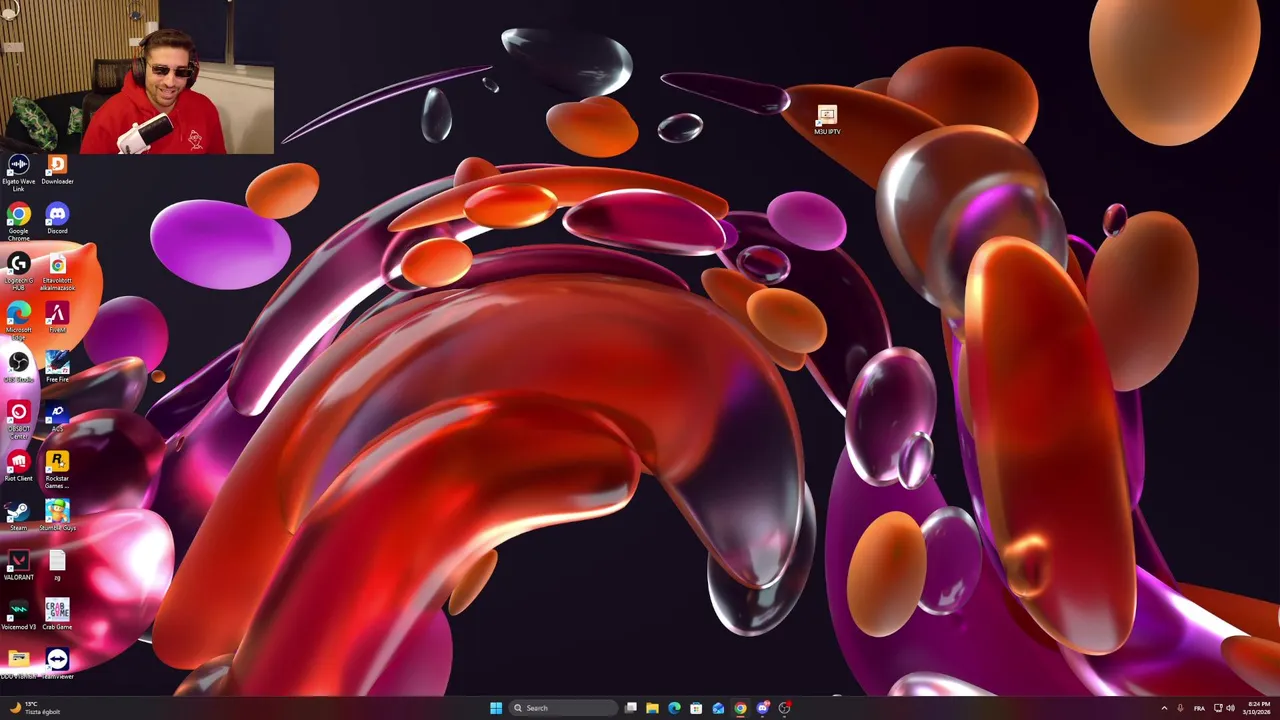Select the Free Fire desktop shortcut
Viewport: 1280px width, 720px height.
click(x=57, y=366)
